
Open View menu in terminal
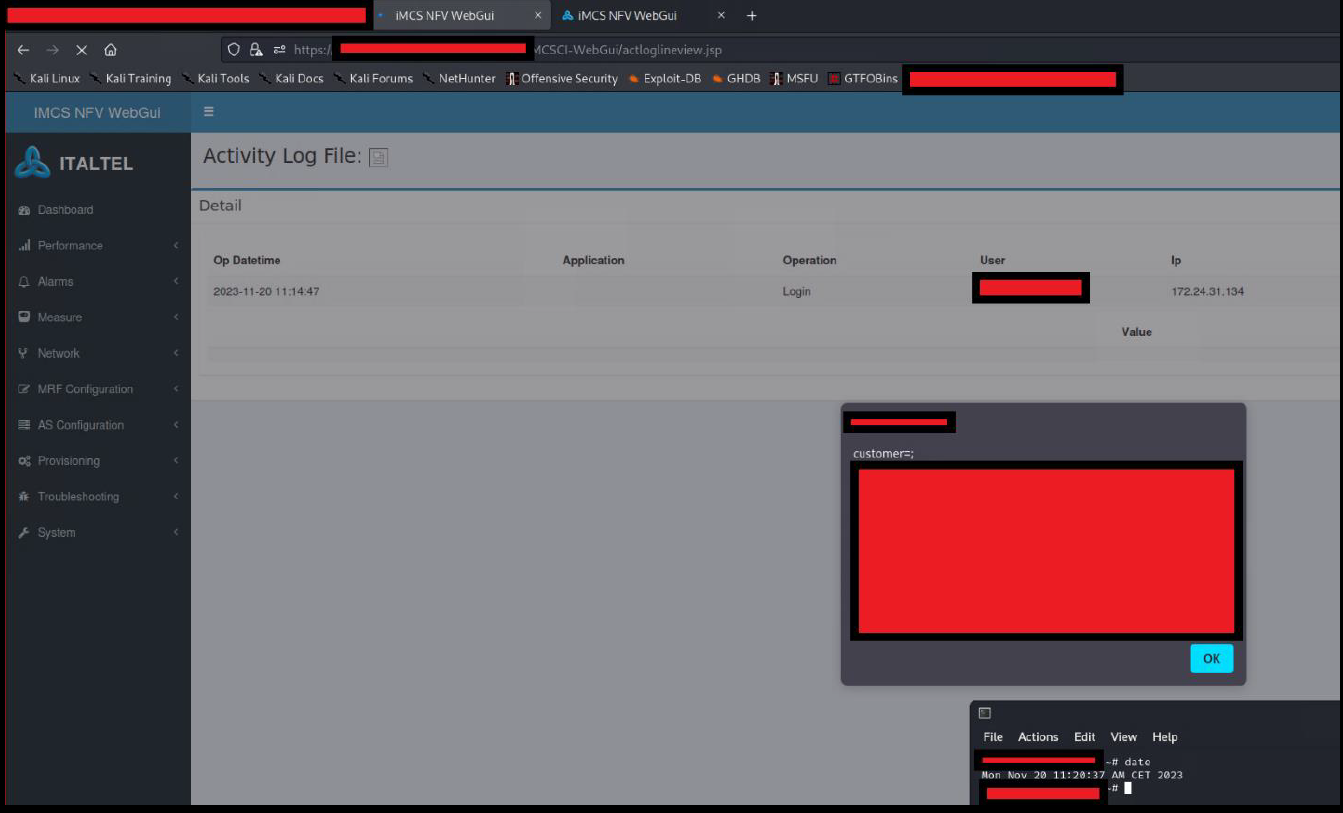(x=1124, y=737)
